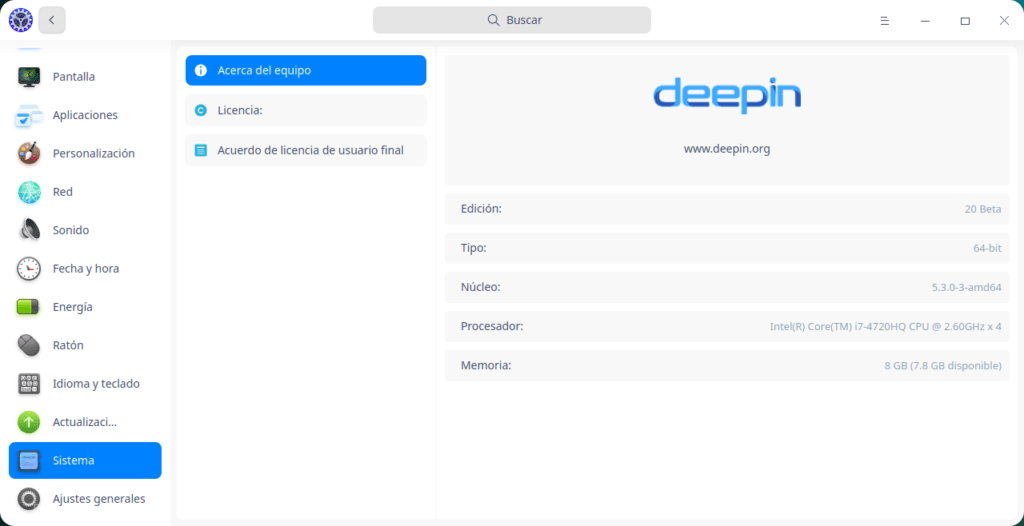
Task: Select the Sistema section
Action: (85, 461)
